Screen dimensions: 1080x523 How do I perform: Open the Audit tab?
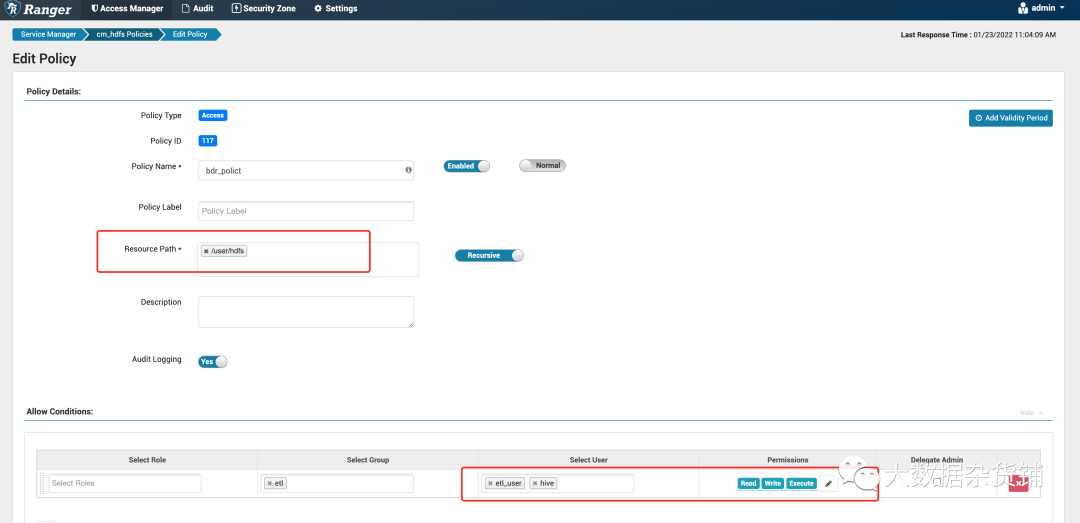[197, 9]
